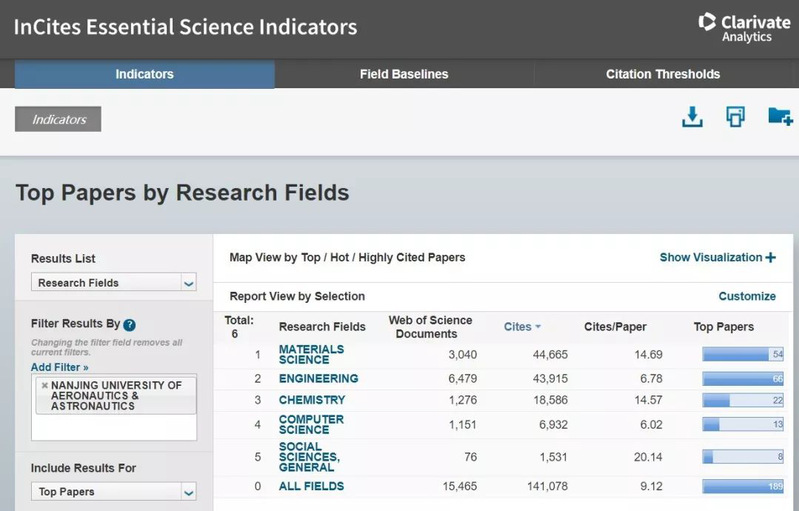Click the Filter Results By help icon
The height and width of the screenshot is (511, 799).
129,325
